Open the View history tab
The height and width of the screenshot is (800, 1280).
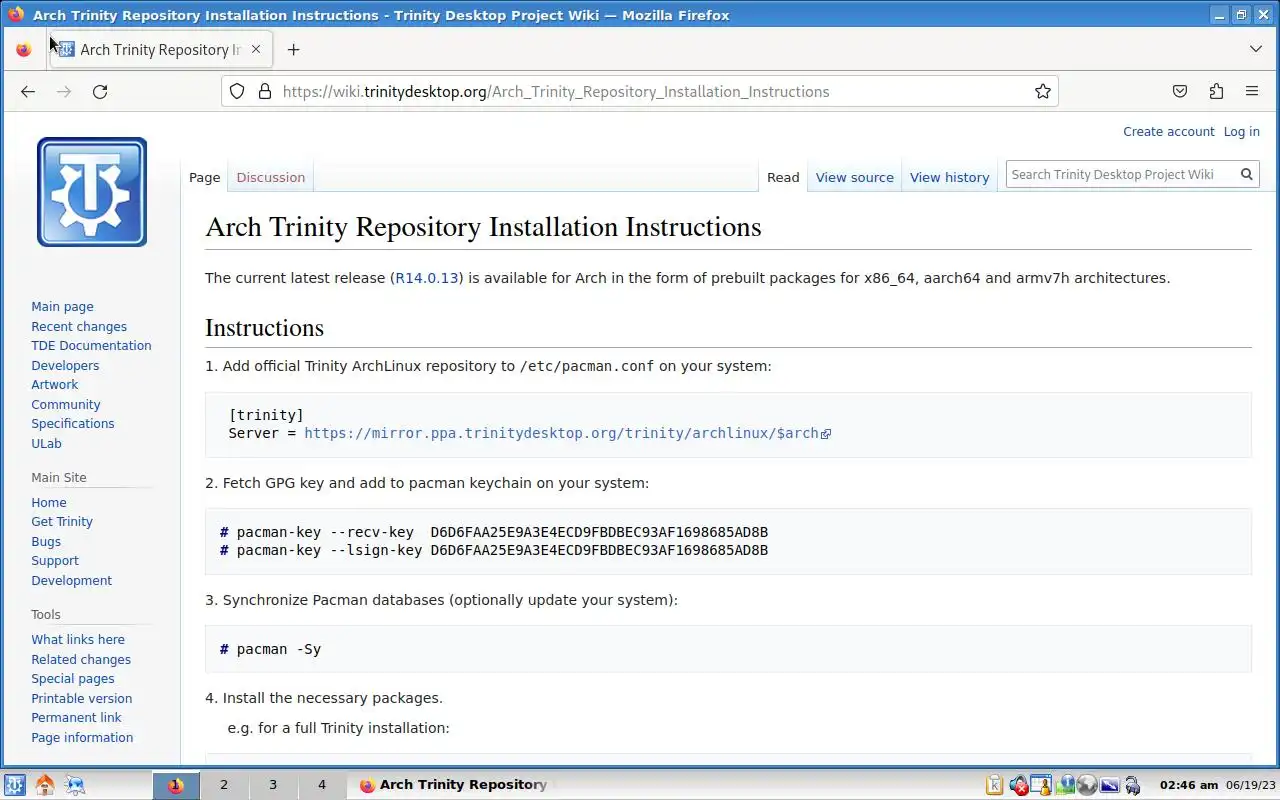tap(950, 177)
